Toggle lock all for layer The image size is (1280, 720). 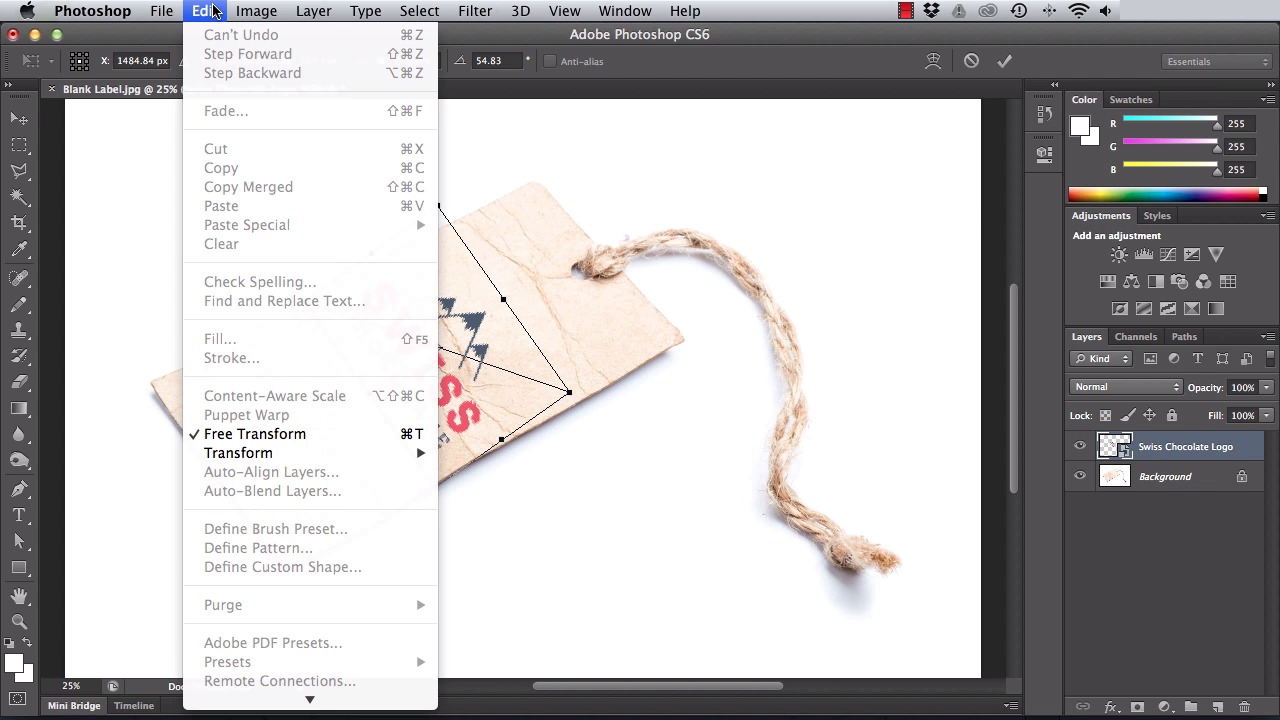click(1172, 416)
